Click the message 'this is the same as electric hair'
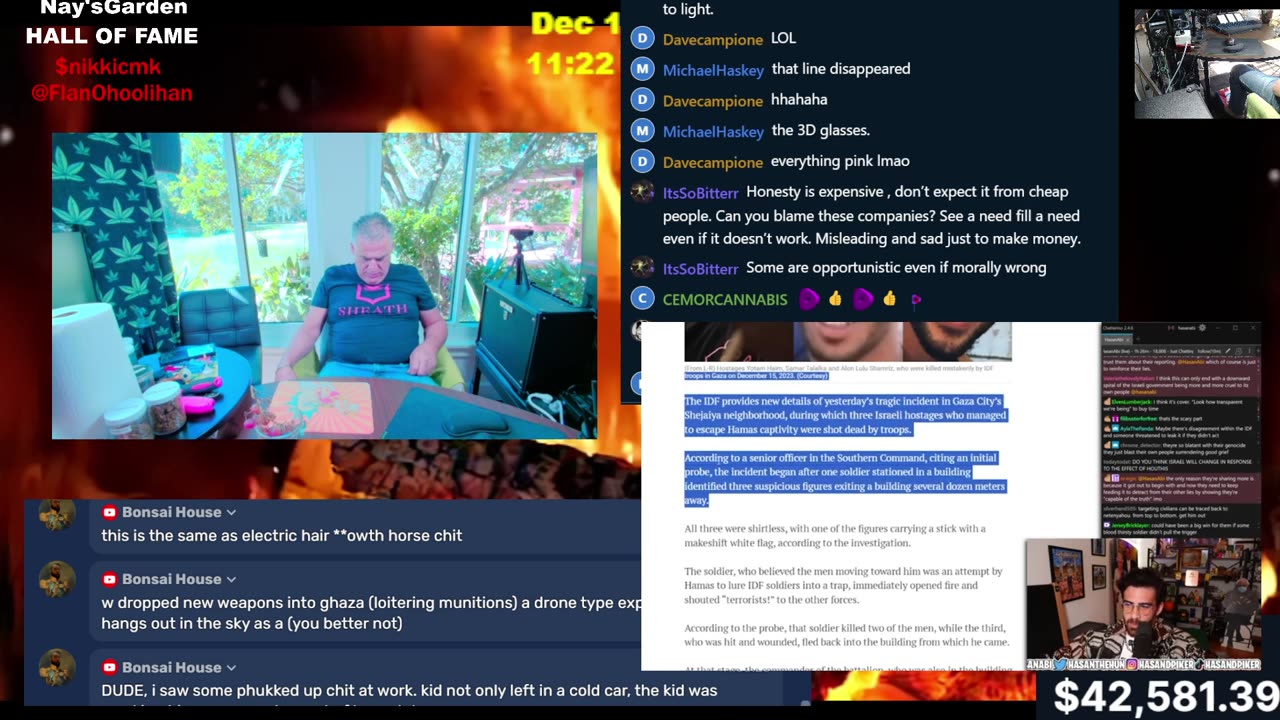The image size is (1280, 720). (282, 536)
